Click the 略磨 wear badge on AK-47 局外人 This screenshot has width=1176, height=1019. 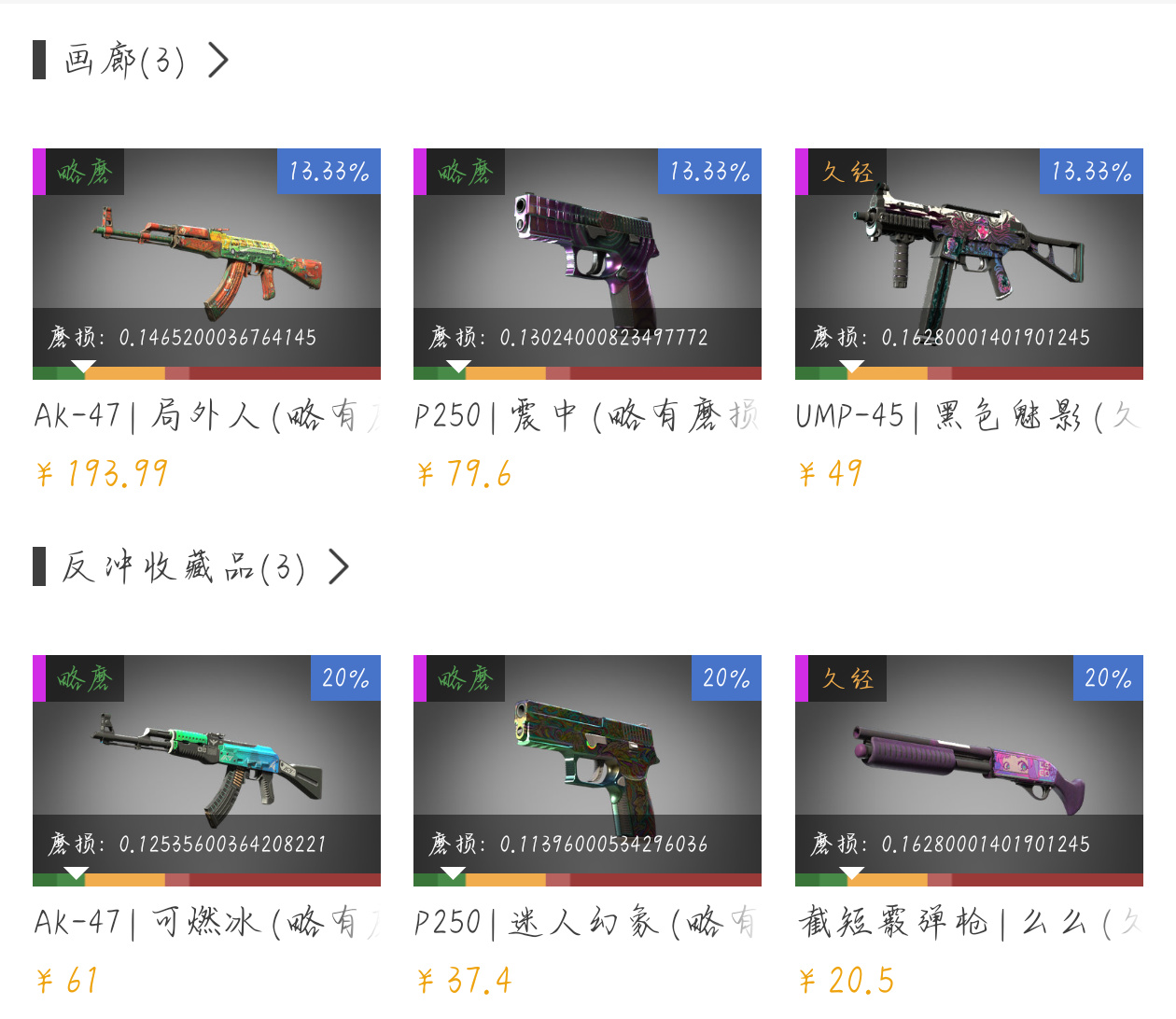(85, 172)
